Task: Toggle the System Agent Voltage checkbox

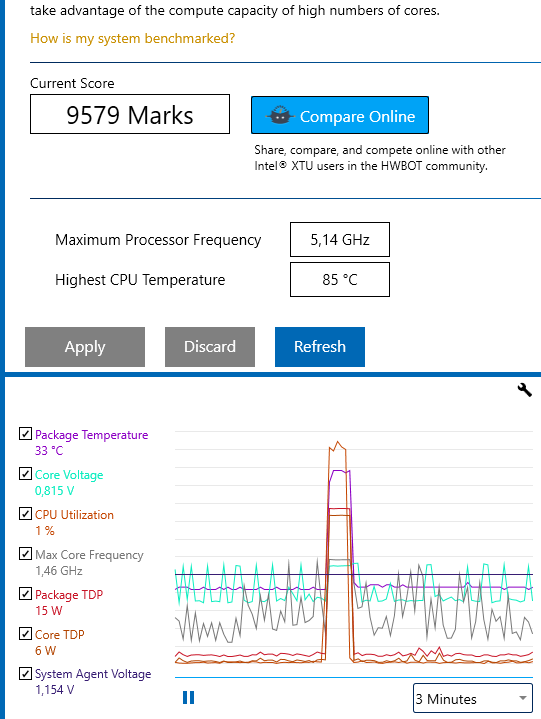Action: pos(25,673)
